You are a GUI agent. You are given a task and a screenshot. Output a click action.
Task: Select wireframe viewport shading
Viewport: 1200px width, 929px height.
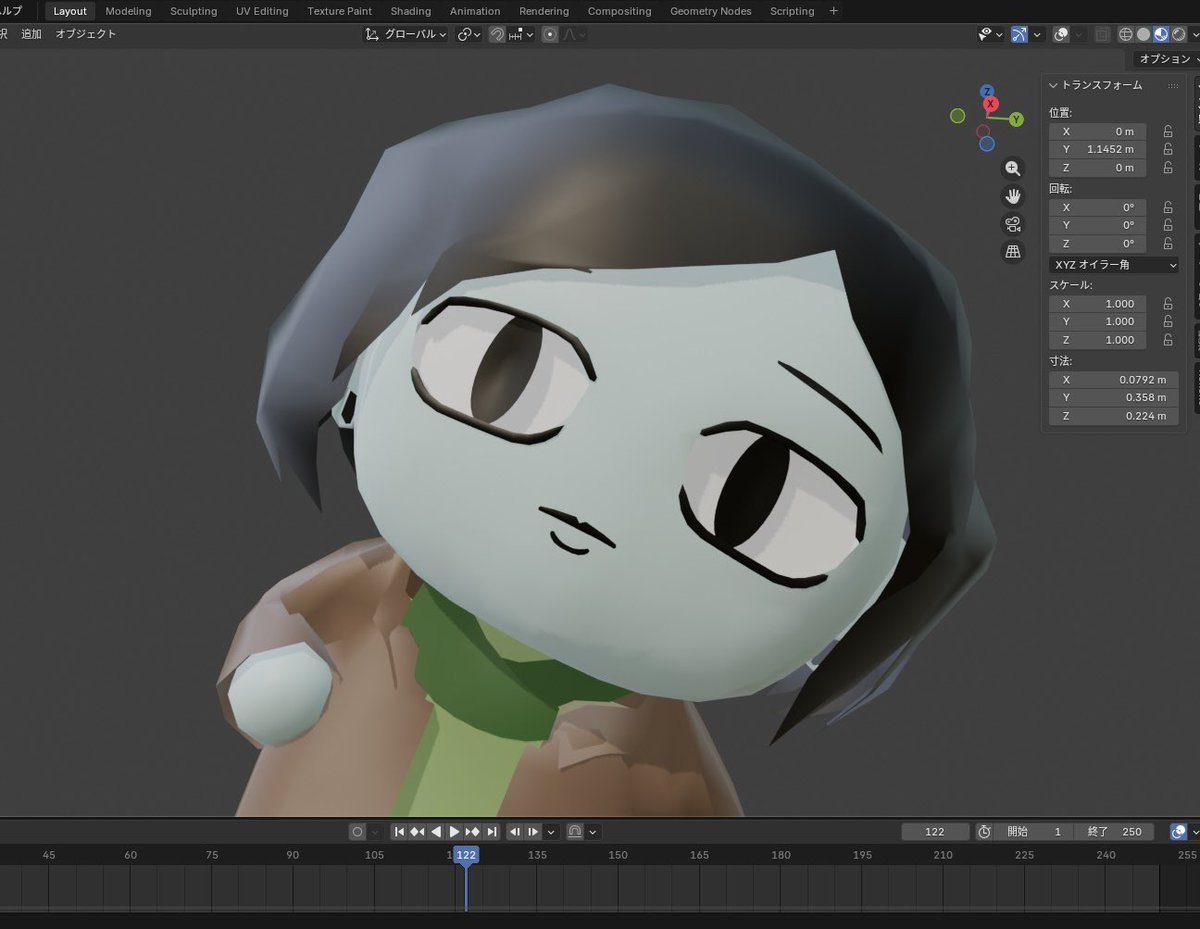(1126, 34)
